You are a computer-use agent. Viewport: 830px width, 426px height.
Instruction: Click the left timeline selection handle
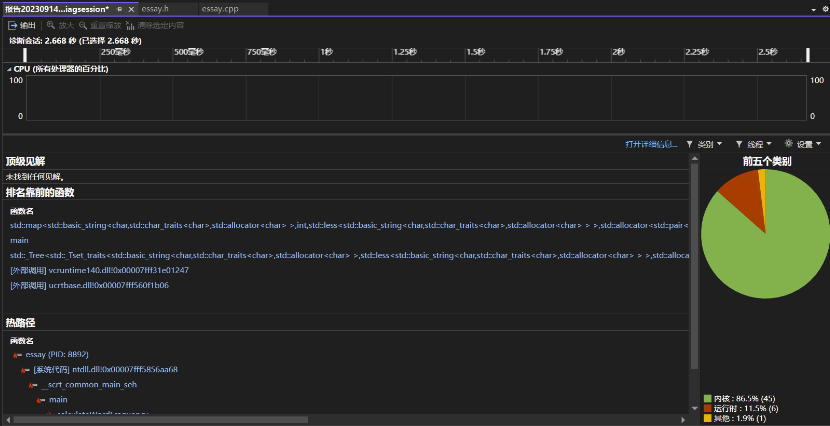[25, 55]
